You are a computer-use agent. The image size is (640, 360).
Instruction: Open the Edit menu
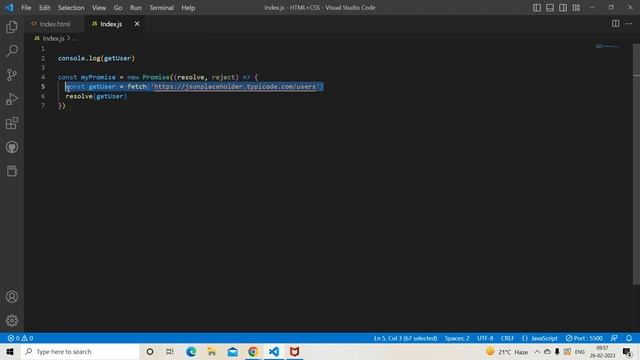(x=44, y=8)
